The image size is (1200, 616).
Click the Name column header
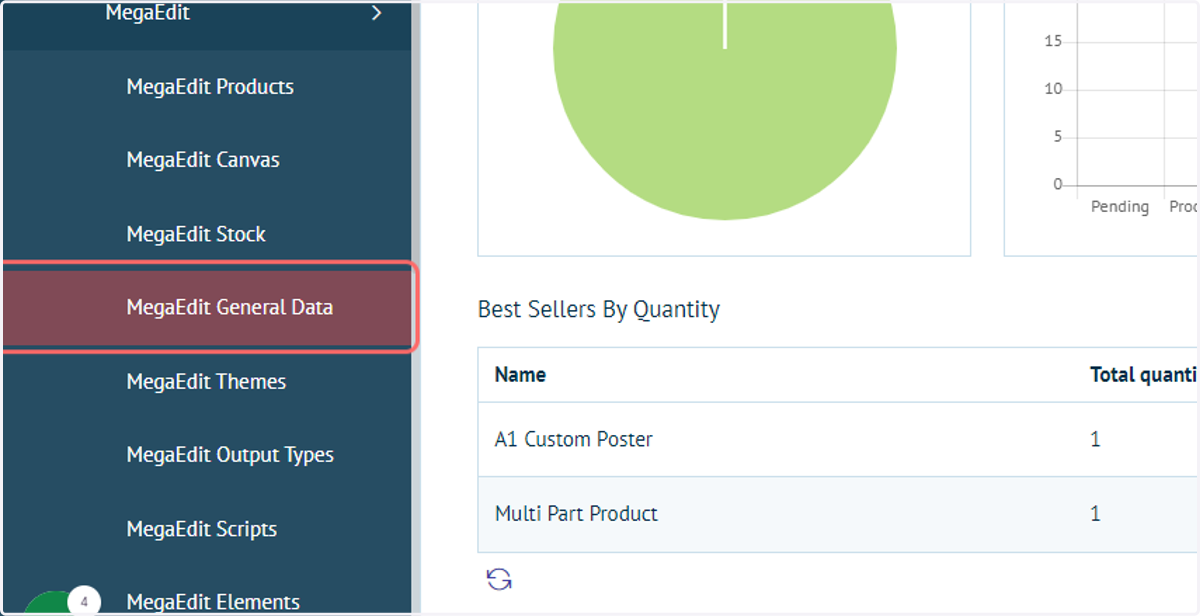(520, 375)
